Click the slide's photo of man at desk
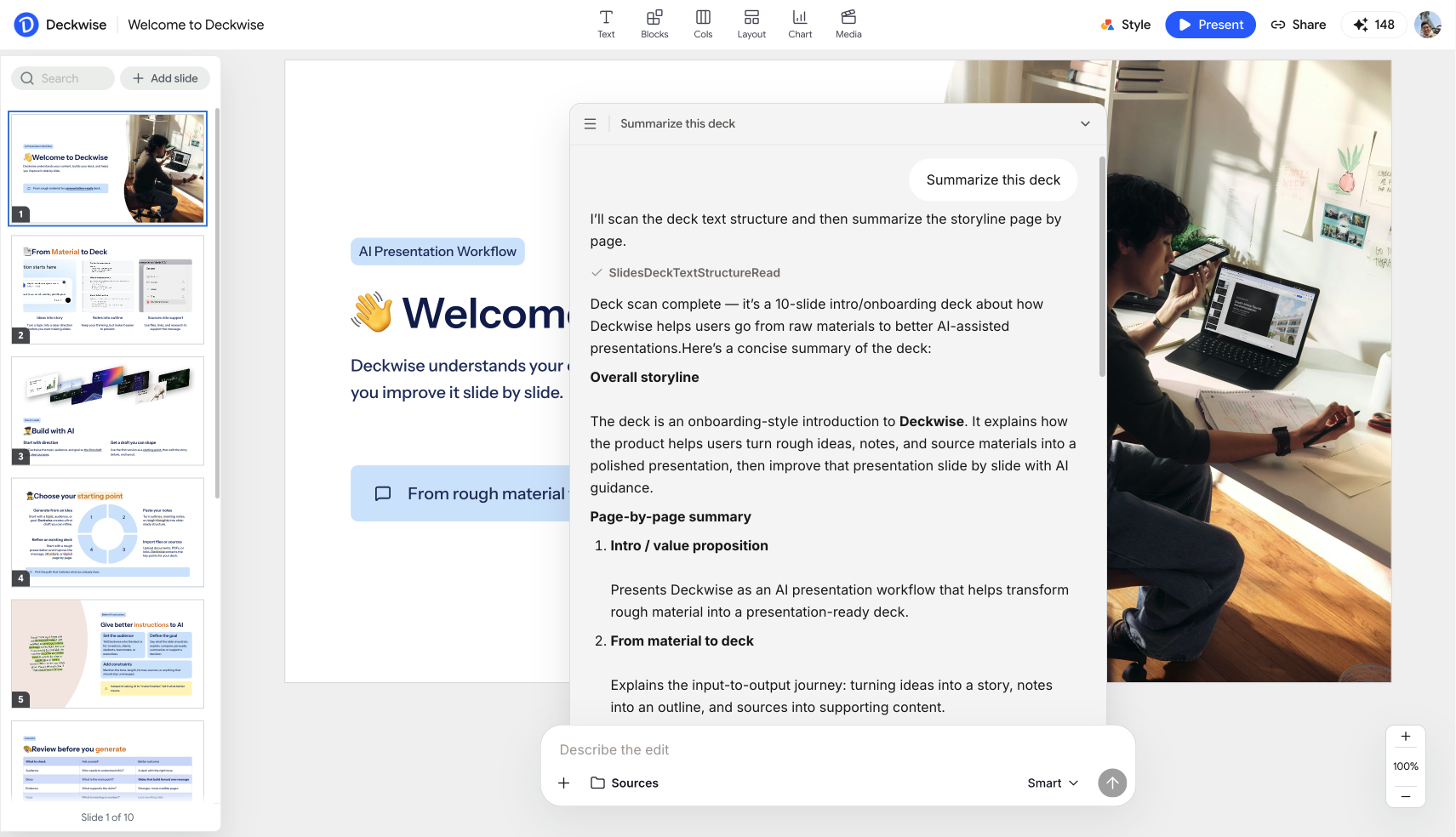 tap(1249, 371)
